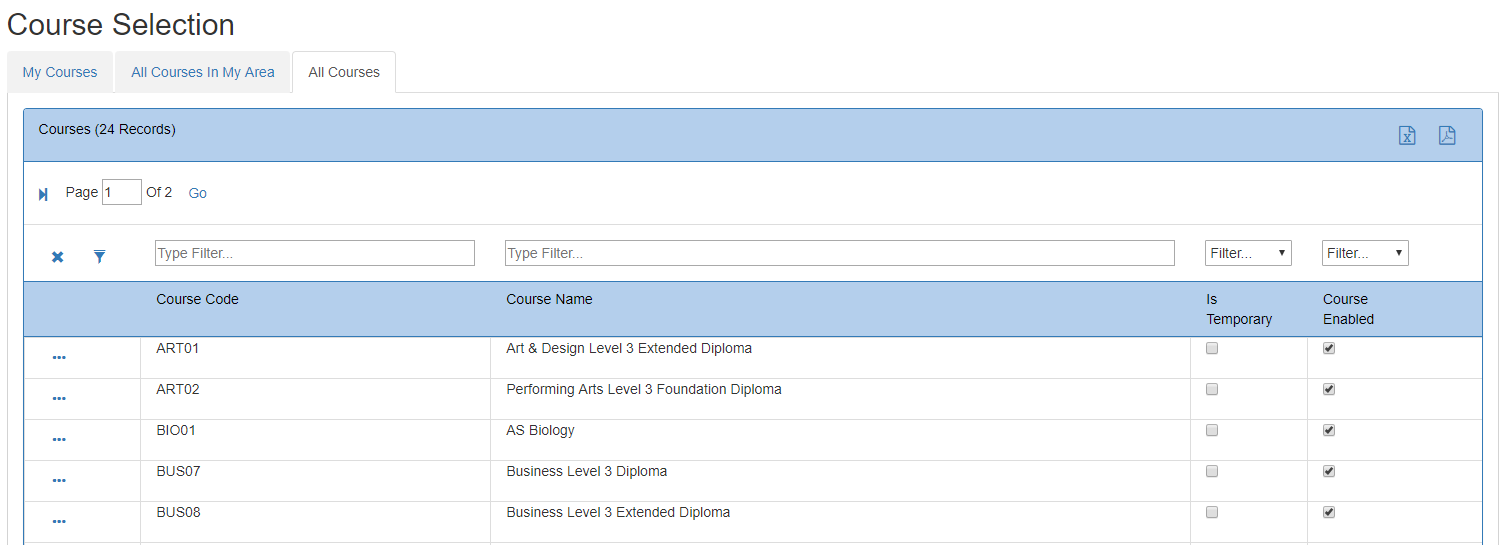Open row options for BUS08
Image resolution: width=1504 pixels, height=545 pixels.
(x=59, y=521)
